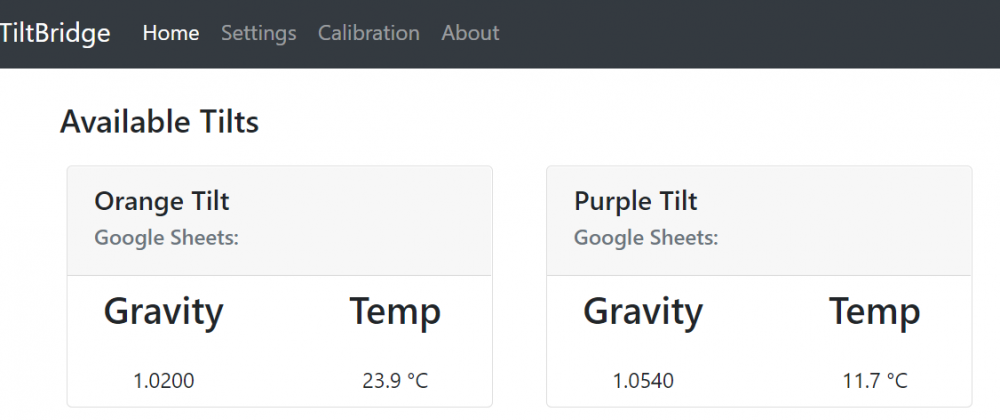Screen dimensions: 1000x420
Task: Select the Orange Tilt gravity value 1.0200
Action: coord(164,380)
